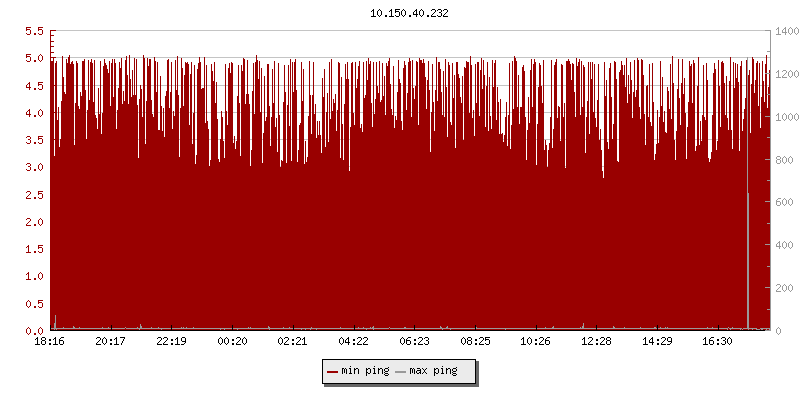Select the 200 value on right axis
This screenshot has width=800, height=400.
click(x=783, y=288)
